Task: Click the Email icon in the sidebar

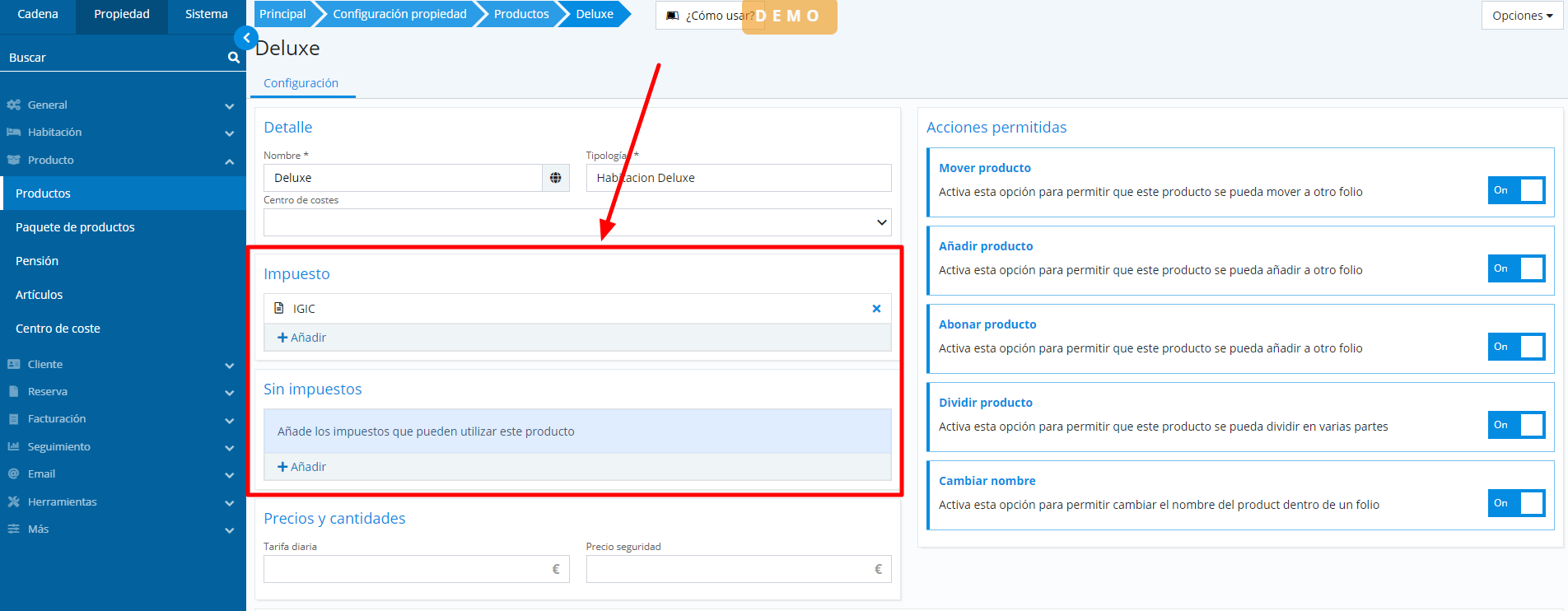Action: 13,474
